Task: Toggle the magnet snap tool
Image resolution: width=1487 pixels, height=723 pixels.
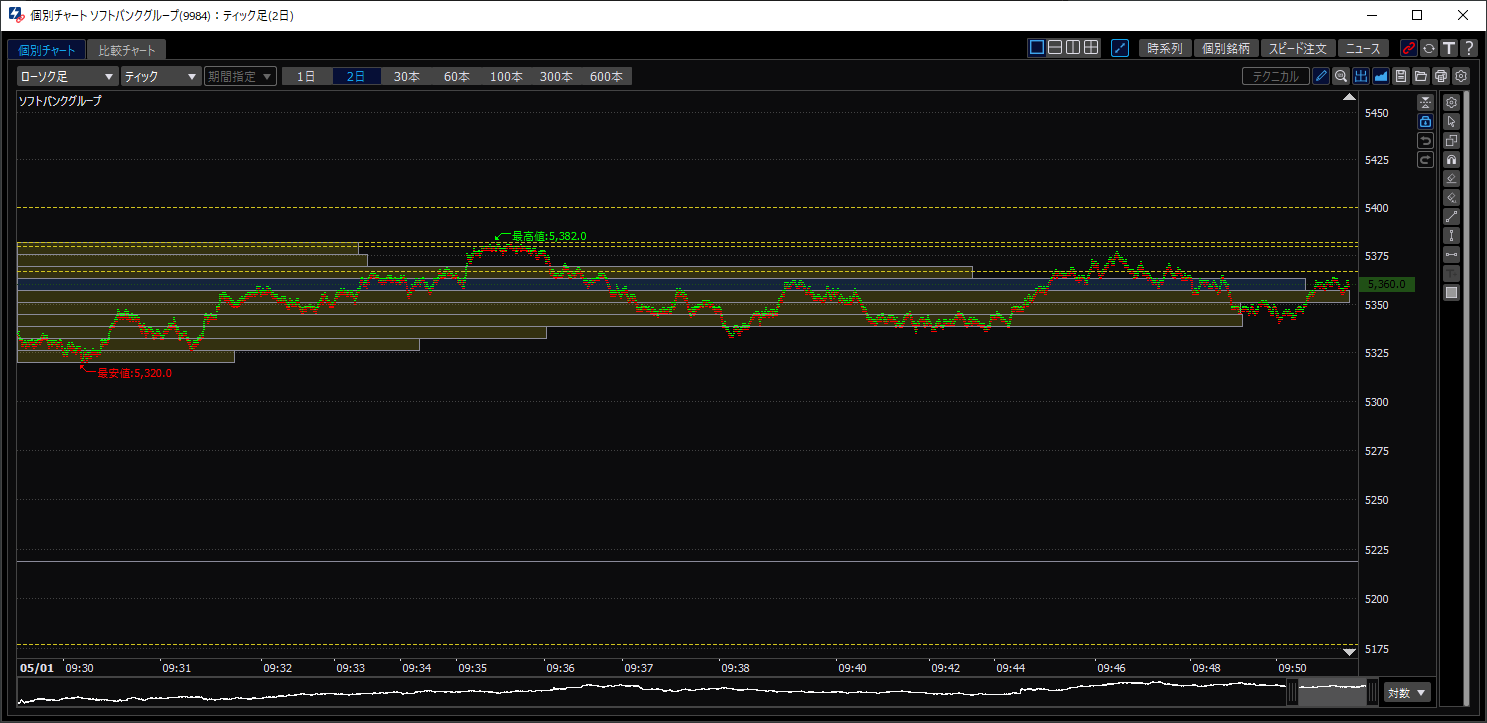Action: tap(1452, 159)
